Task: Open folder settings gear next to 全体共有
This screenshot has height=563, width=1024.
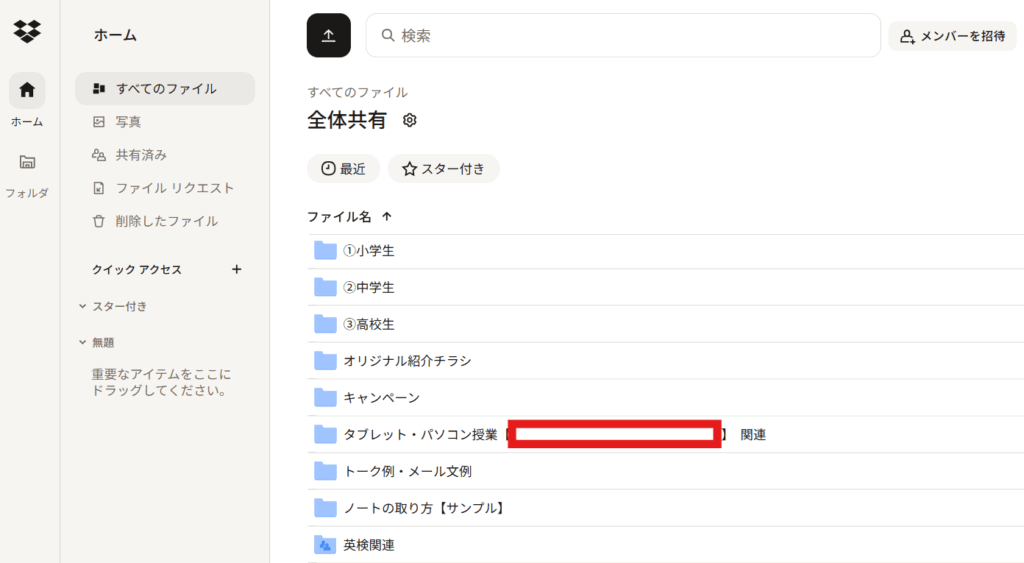Action: click(x=409, y=120)
